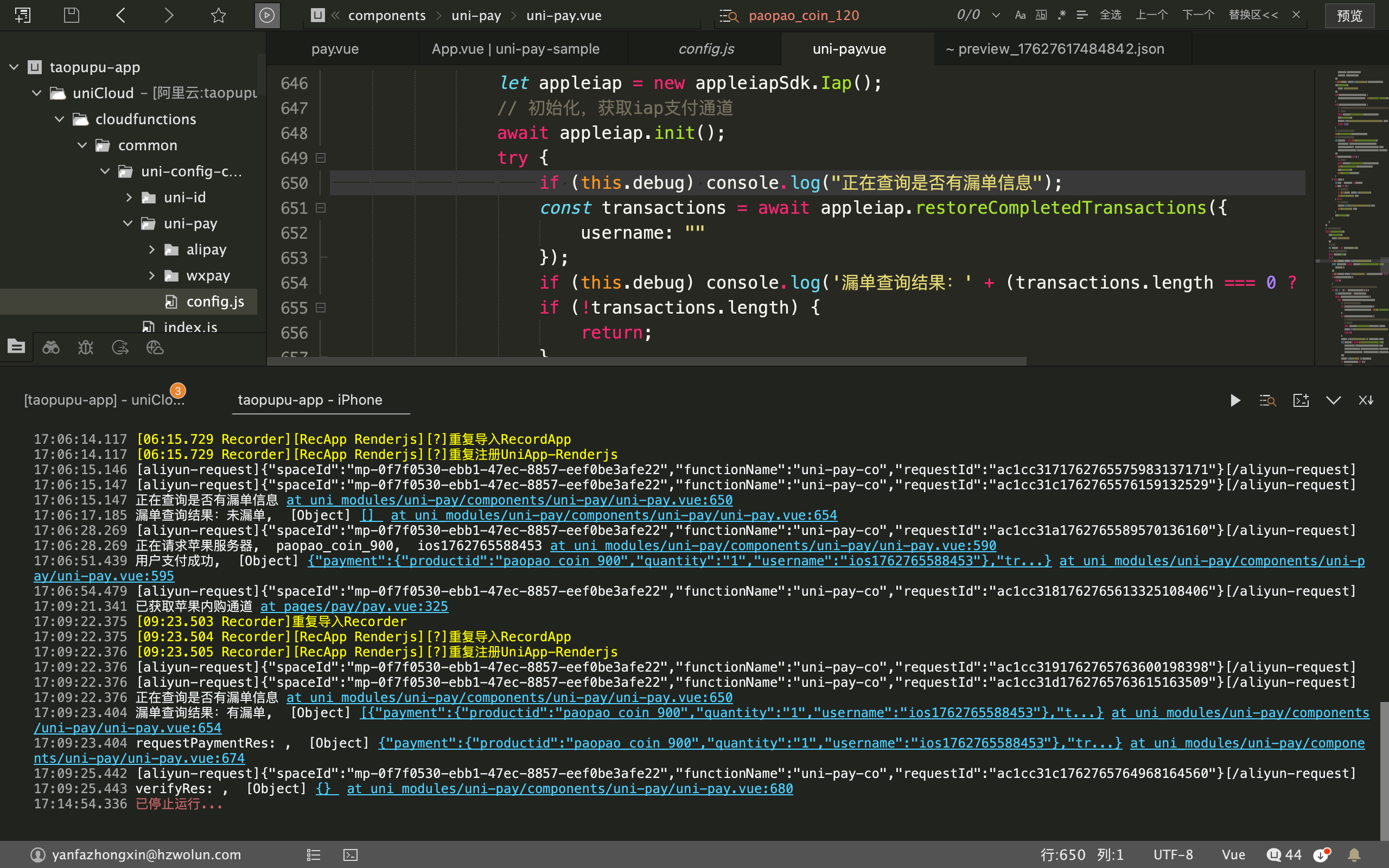Click the bookmark star icon
The image size is (1389, 868).
coord(218,15)
